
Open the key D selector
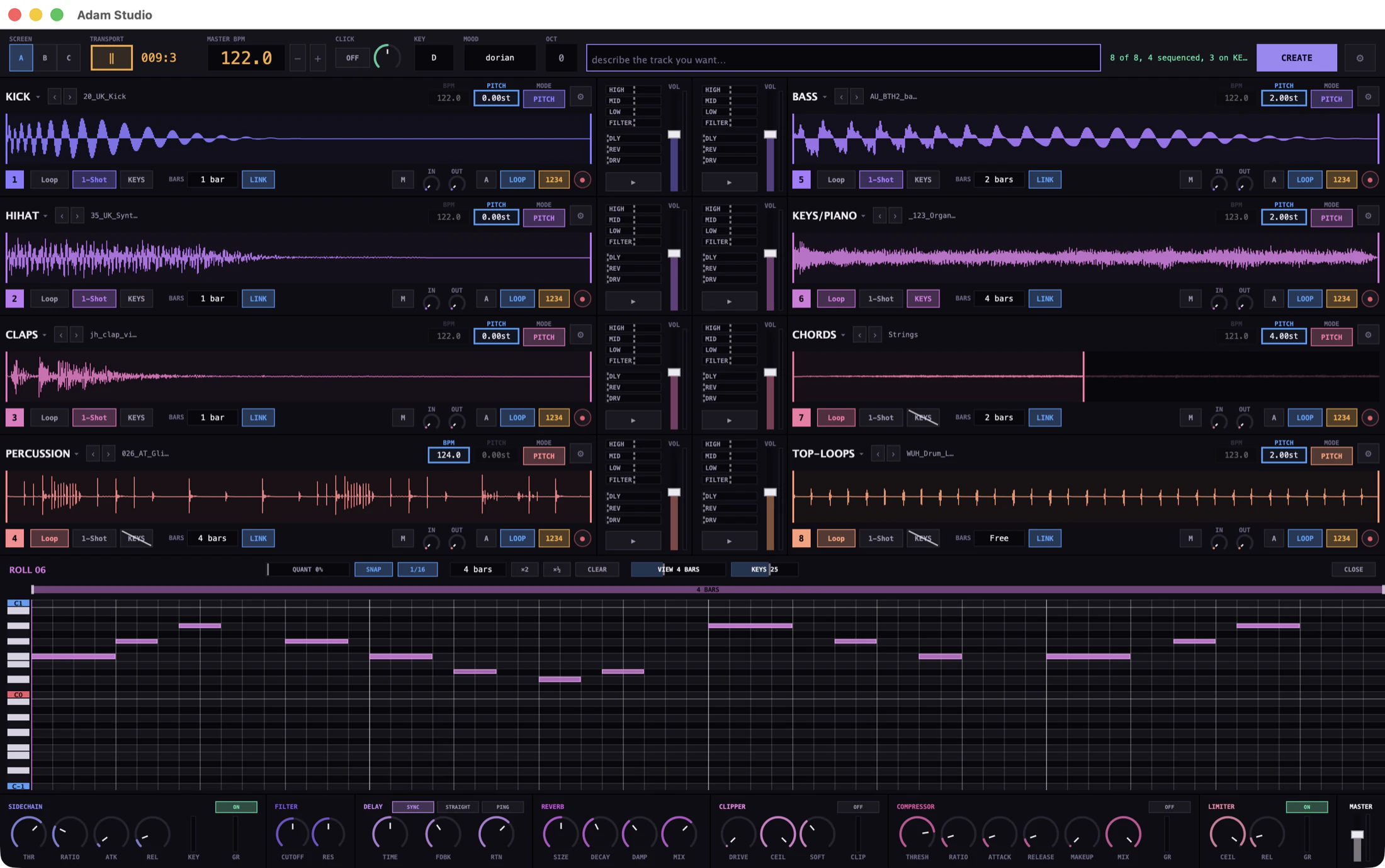(434, 58)
